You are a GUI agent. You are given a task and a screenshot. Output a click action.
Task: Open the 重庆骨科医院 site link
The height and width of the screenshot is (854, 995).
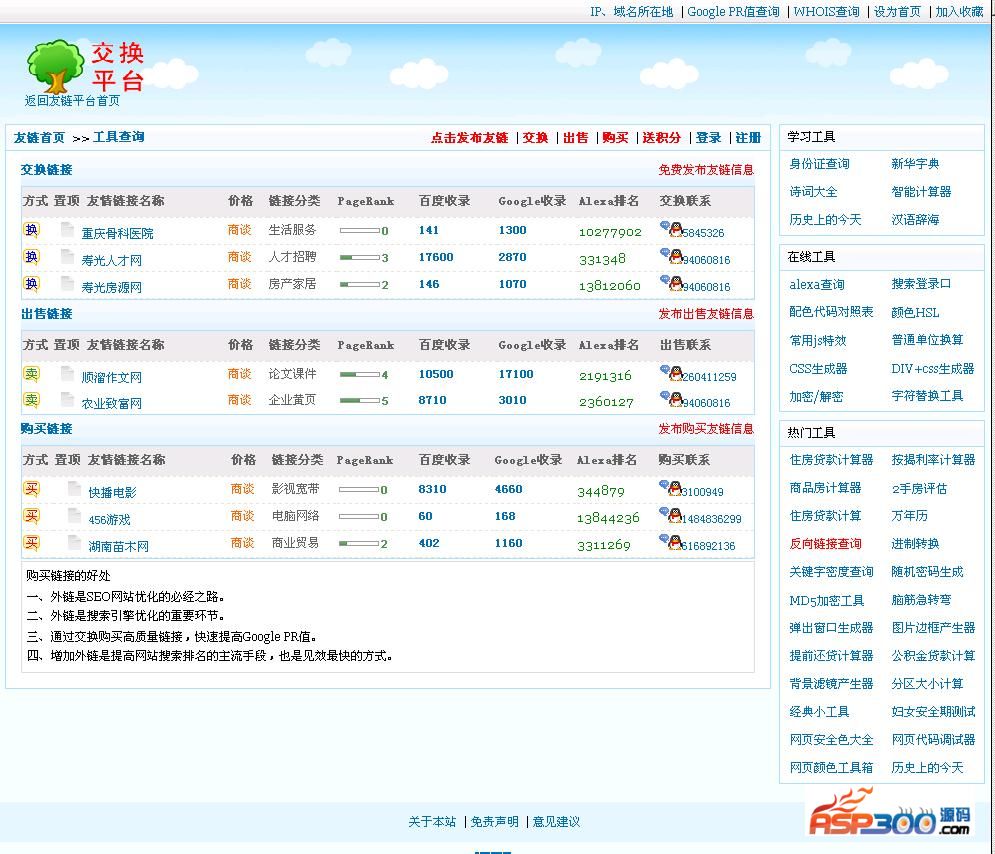click(x=117, y=233)
